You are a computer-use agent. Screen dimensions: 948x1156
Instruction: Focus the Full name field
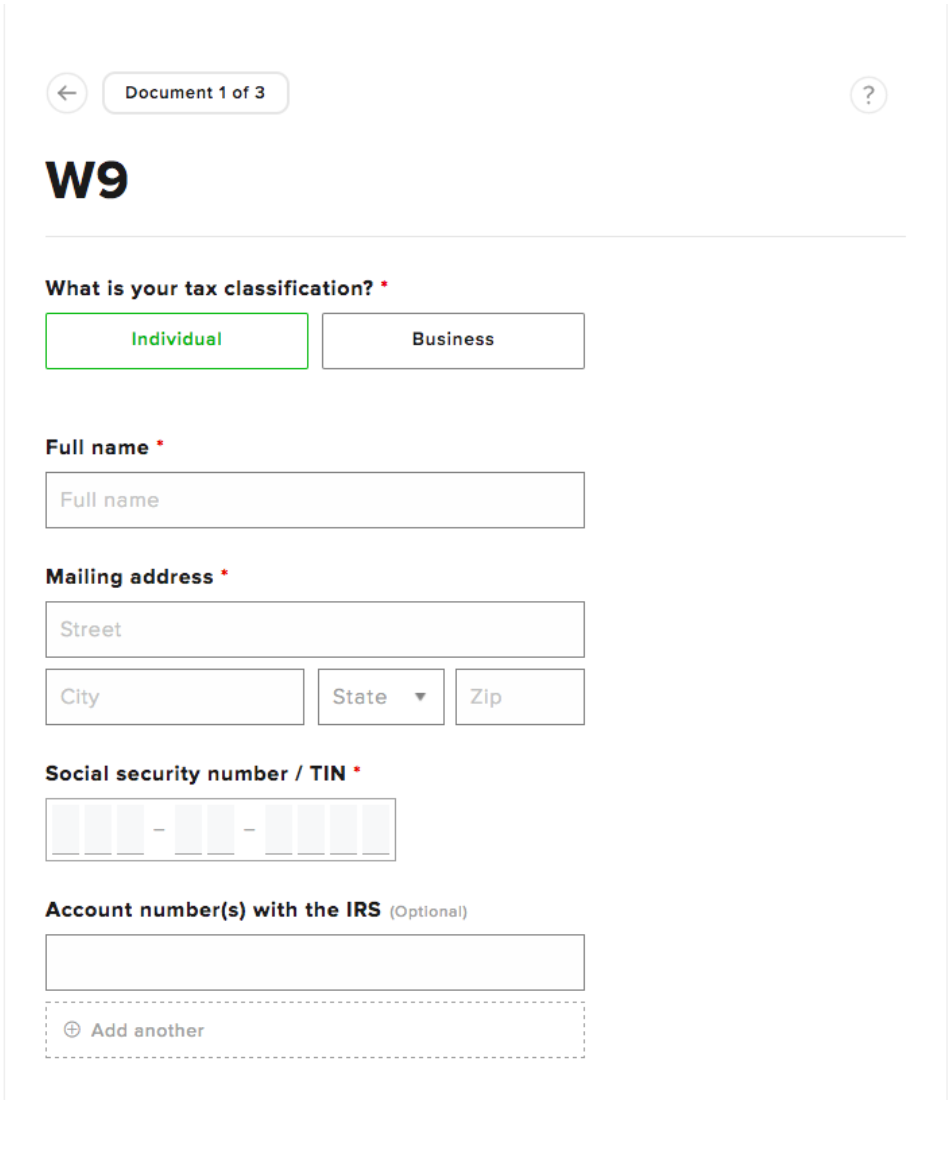tap(315, 500)
